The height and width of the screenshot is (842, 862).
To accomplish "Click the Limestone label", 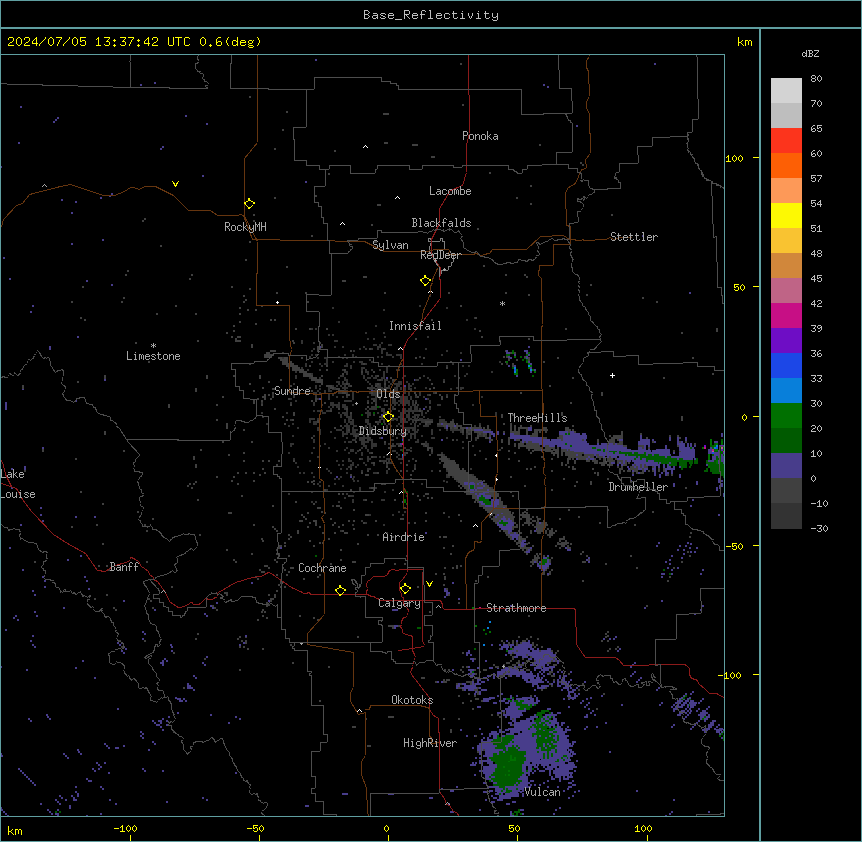I will 153,356.
